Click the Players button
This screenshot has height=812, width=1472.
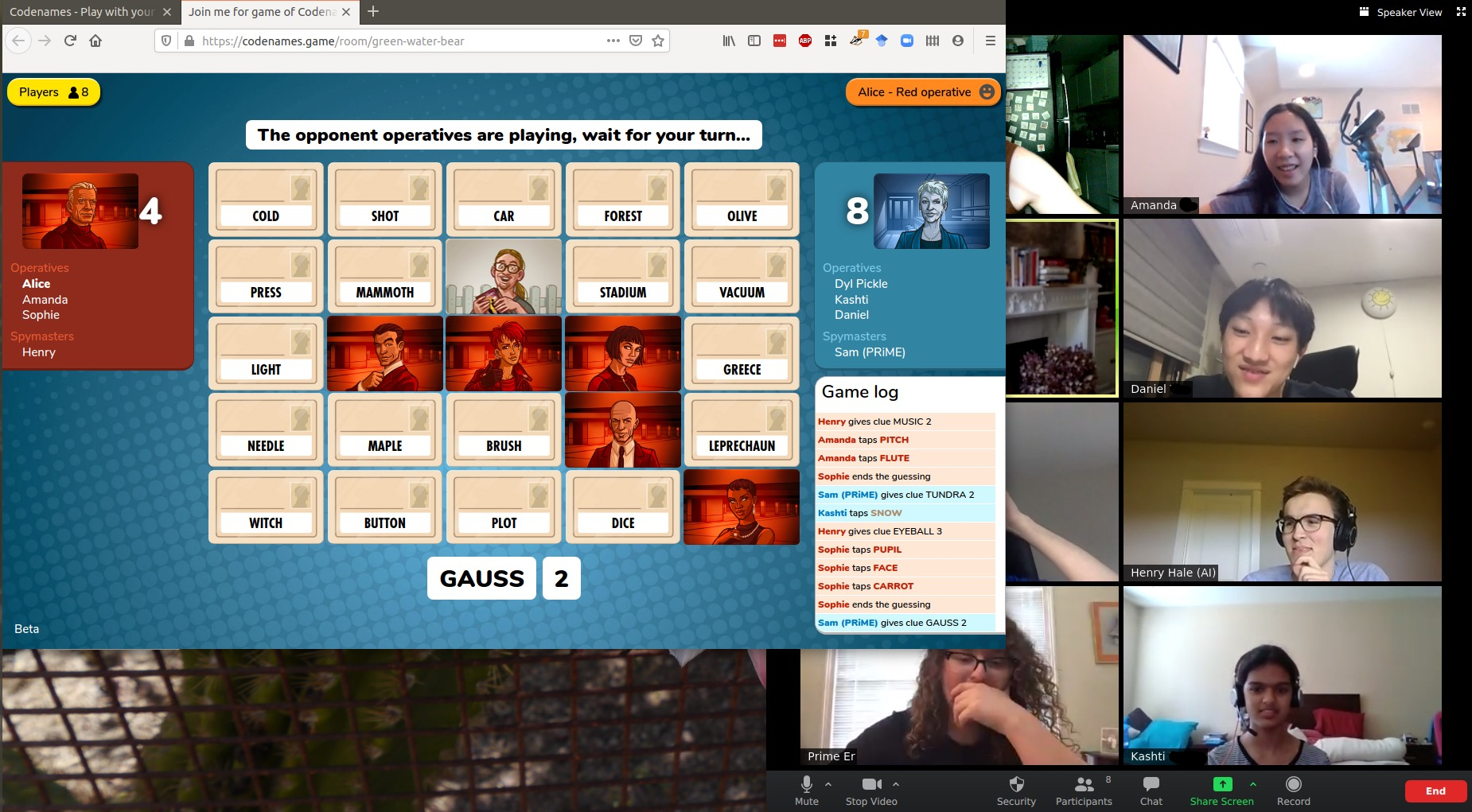click(x=53, y=92)
